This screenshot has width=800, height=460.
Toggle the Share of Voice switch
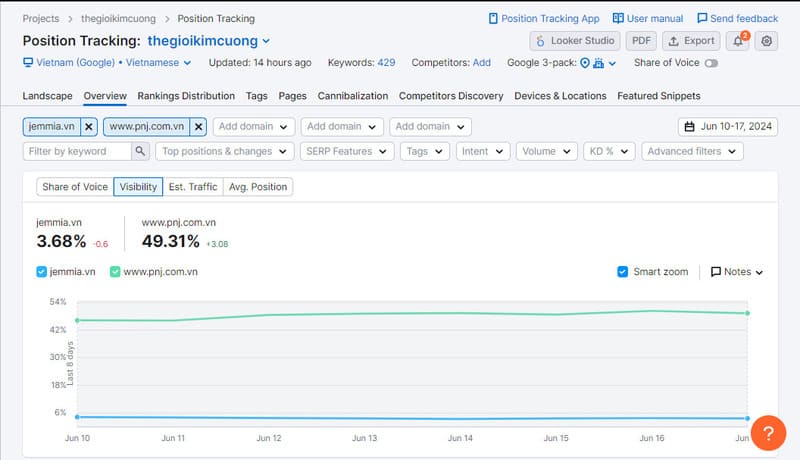pos(711,63)
